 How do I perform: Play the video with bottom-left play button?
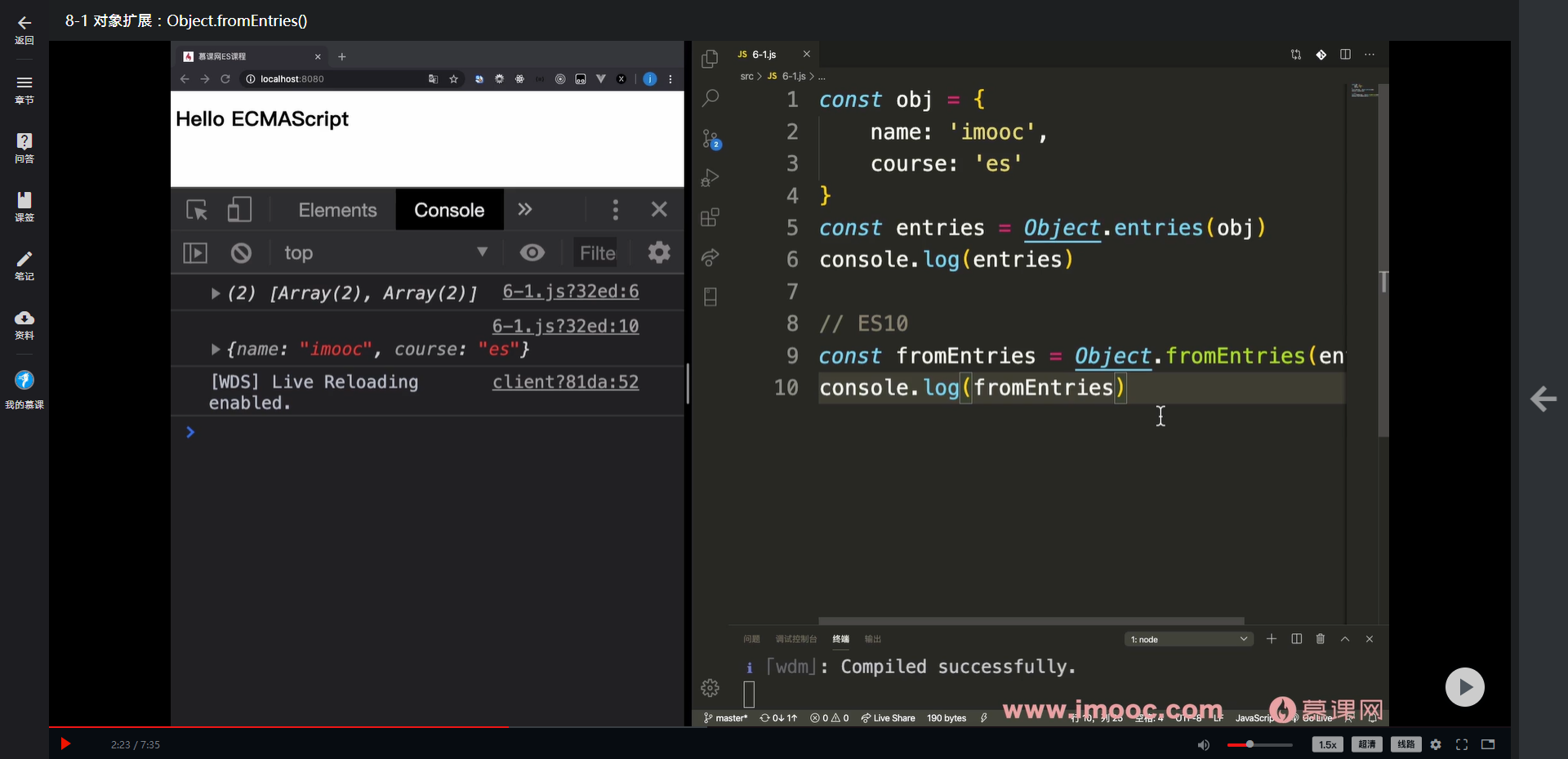(x=66, y=743)
